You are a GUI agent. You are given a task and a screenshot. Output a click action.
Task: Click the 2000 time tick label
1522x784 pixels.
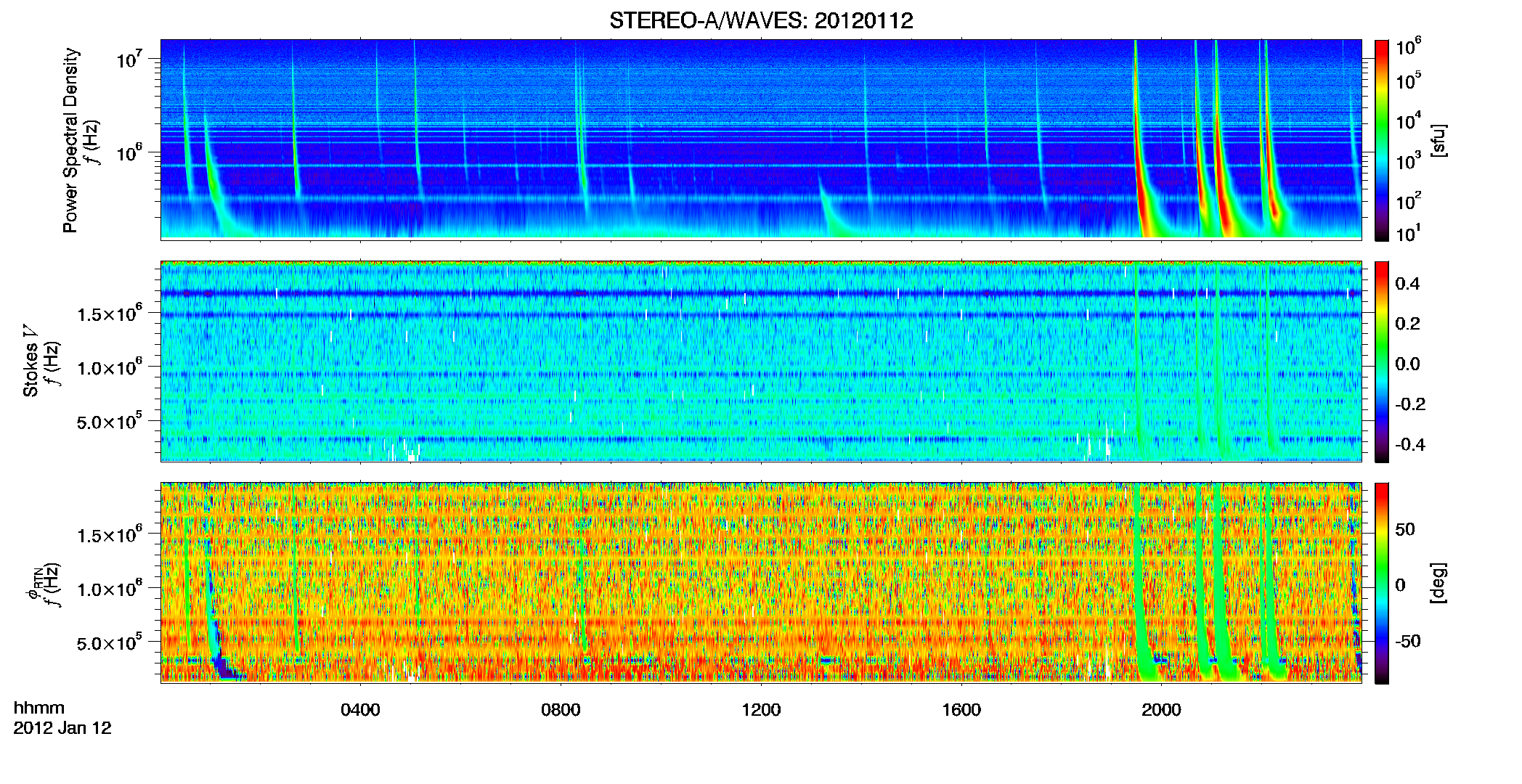pos(1161,709)
